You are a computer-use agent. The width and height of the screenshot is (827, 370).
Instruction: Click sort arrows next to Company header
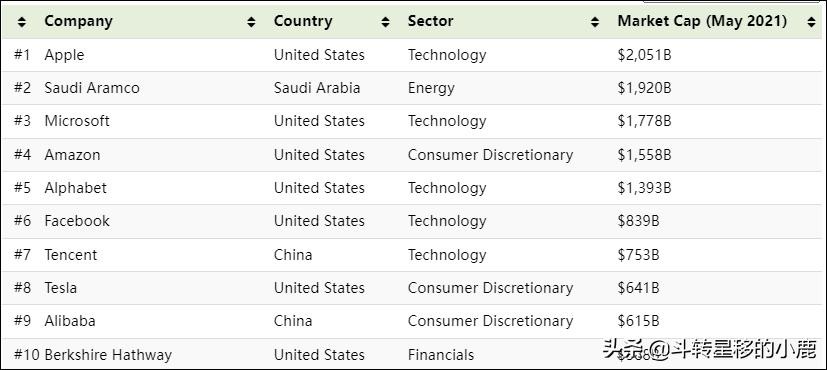pos(251,22)
